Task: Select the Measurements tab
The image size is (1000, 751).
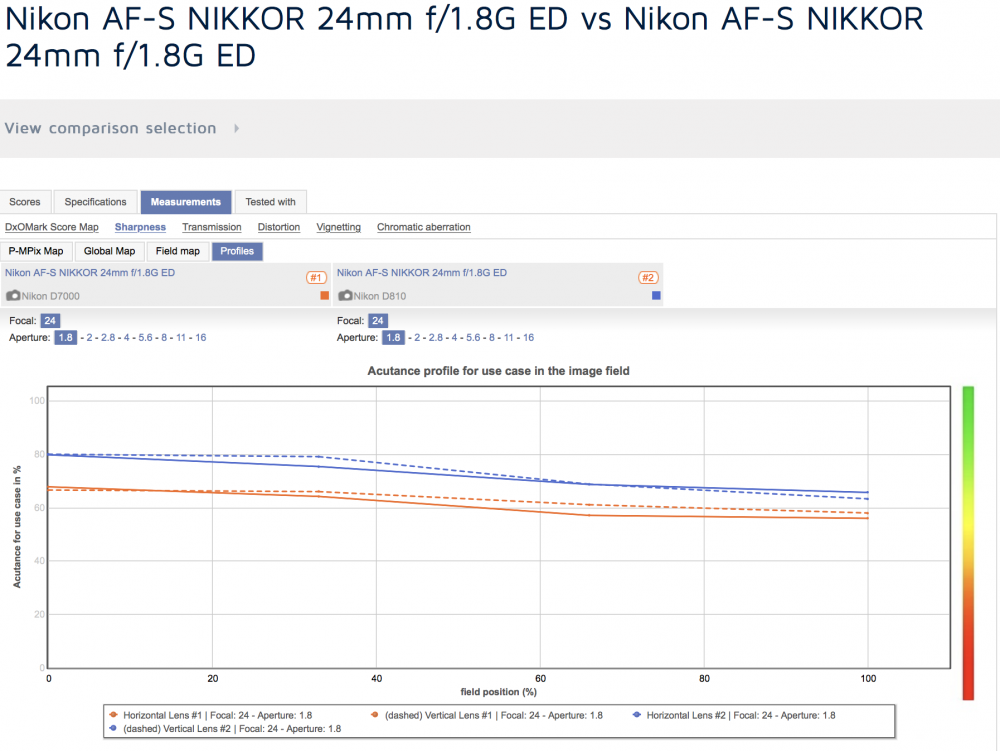Action: click(186, 202)
